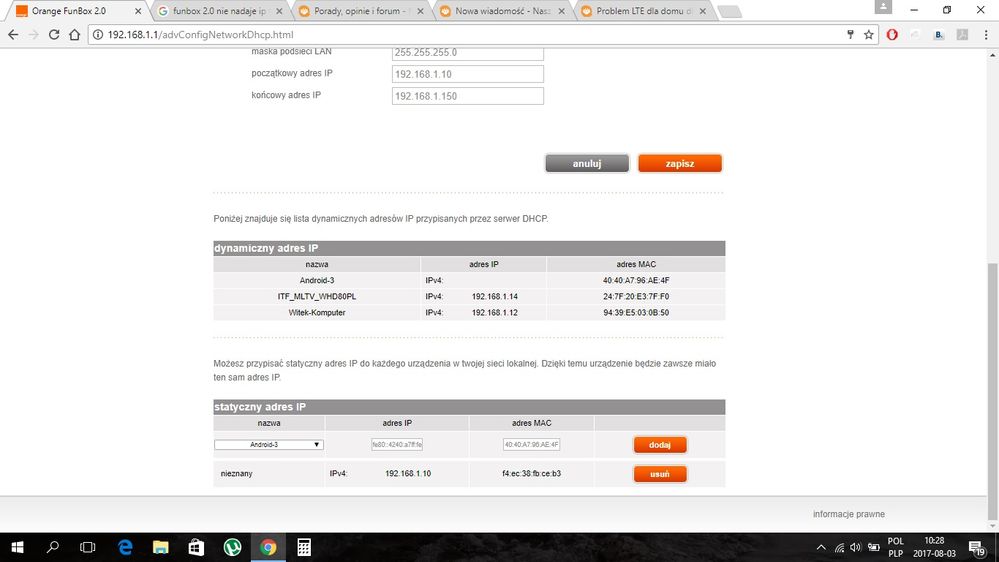
Task: Open the Windows Start menu
Action: [17, 547]
